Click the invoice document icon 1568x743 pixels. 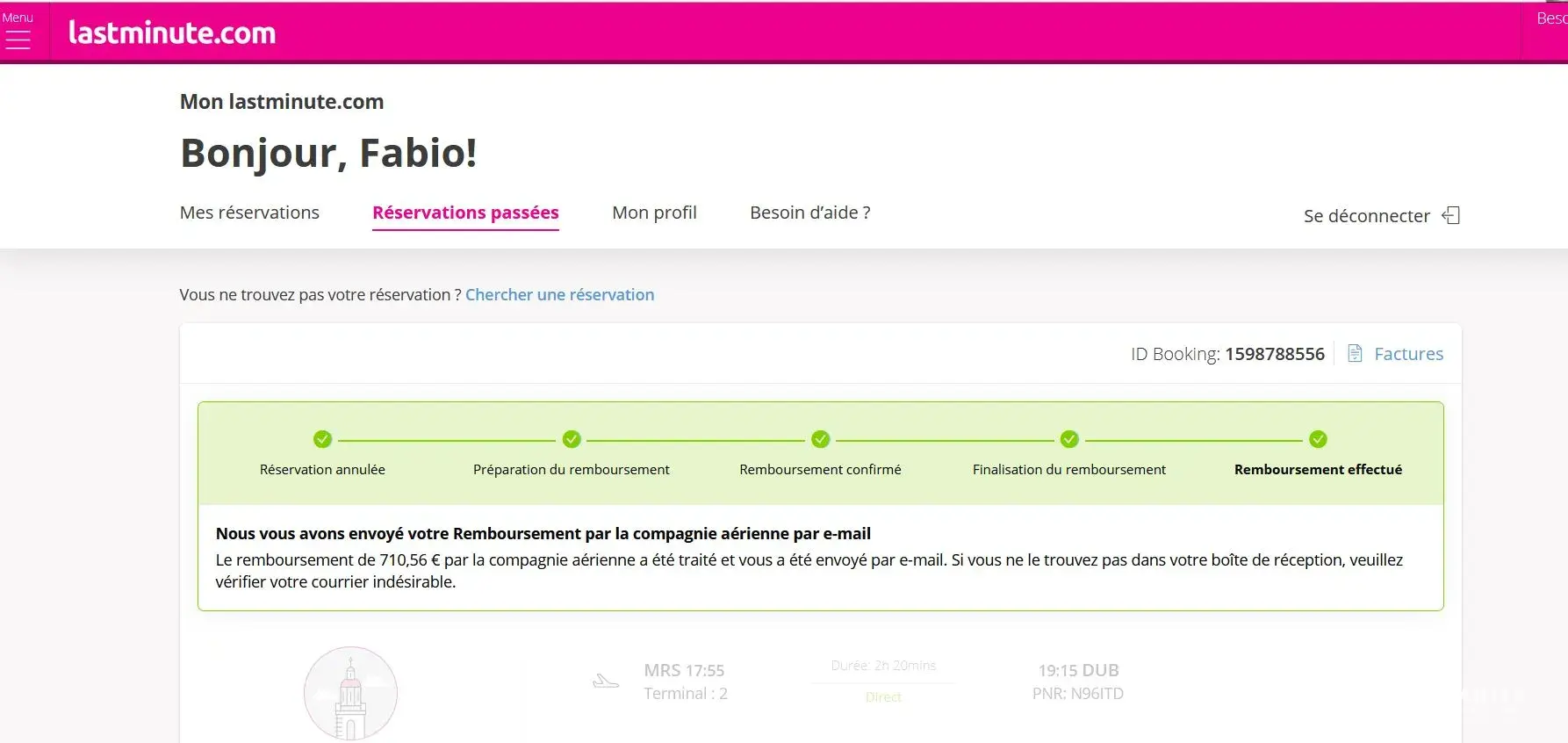1355,353
